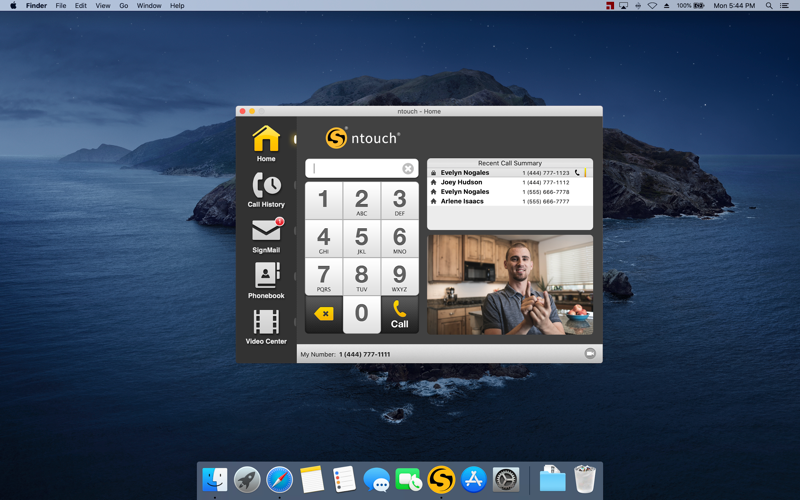Select Joey Hudson in Recent Call Summary
Viewport: 800px width, 500px height.
pyautogui.click(x=510, y=182)
